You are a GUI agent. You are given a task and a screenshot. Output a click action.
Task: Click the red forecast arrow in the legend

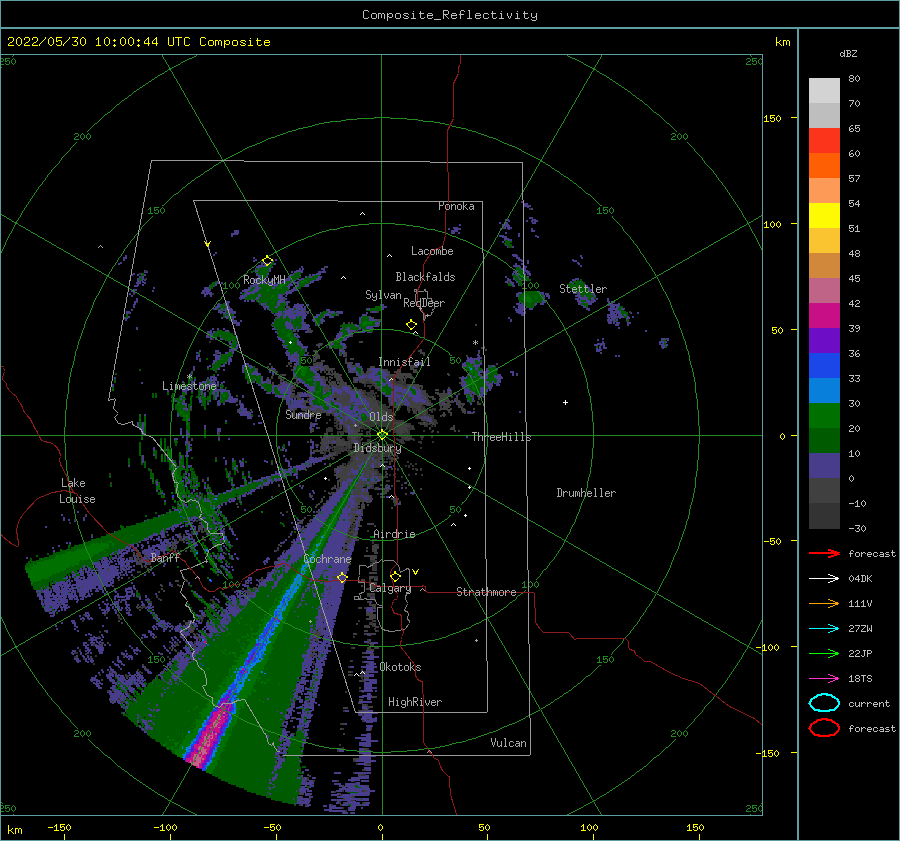pyautogui.click(x=824, y=553)
